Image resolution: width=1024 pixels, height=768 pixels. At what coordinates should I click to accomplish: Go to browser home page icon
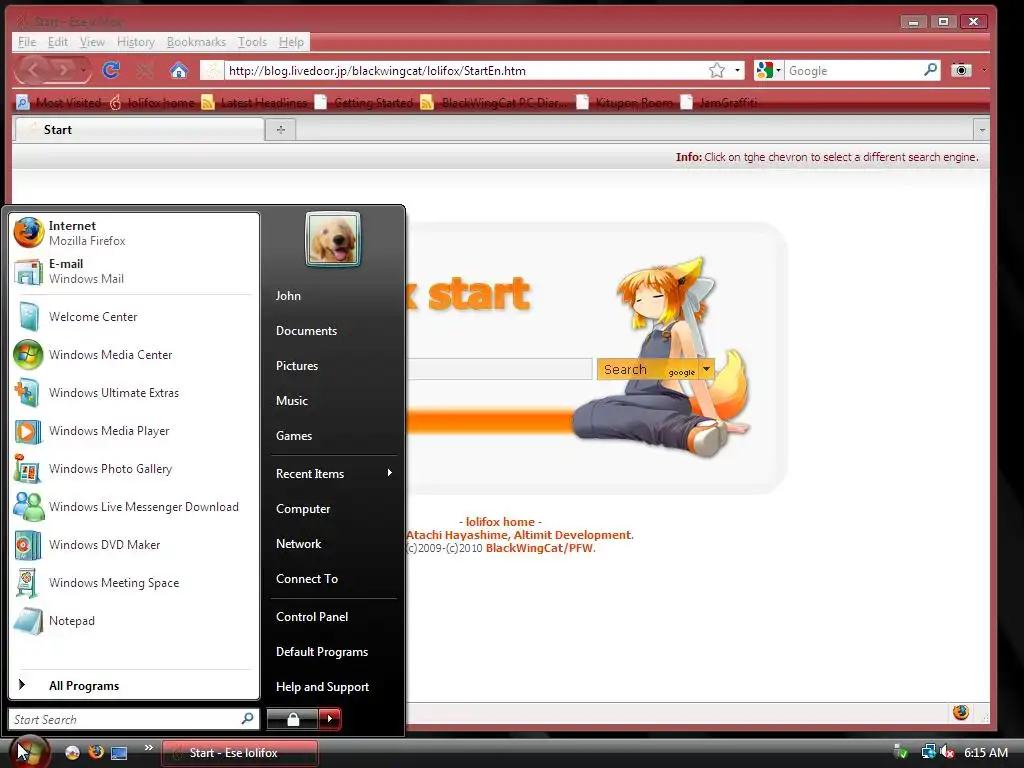coord(178,70)
